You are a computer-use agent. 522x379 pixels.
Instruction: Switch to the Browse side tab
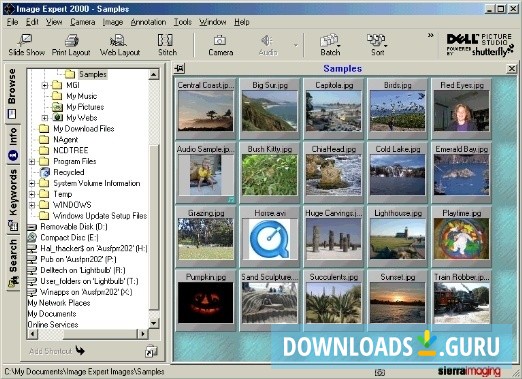point(12,94)
